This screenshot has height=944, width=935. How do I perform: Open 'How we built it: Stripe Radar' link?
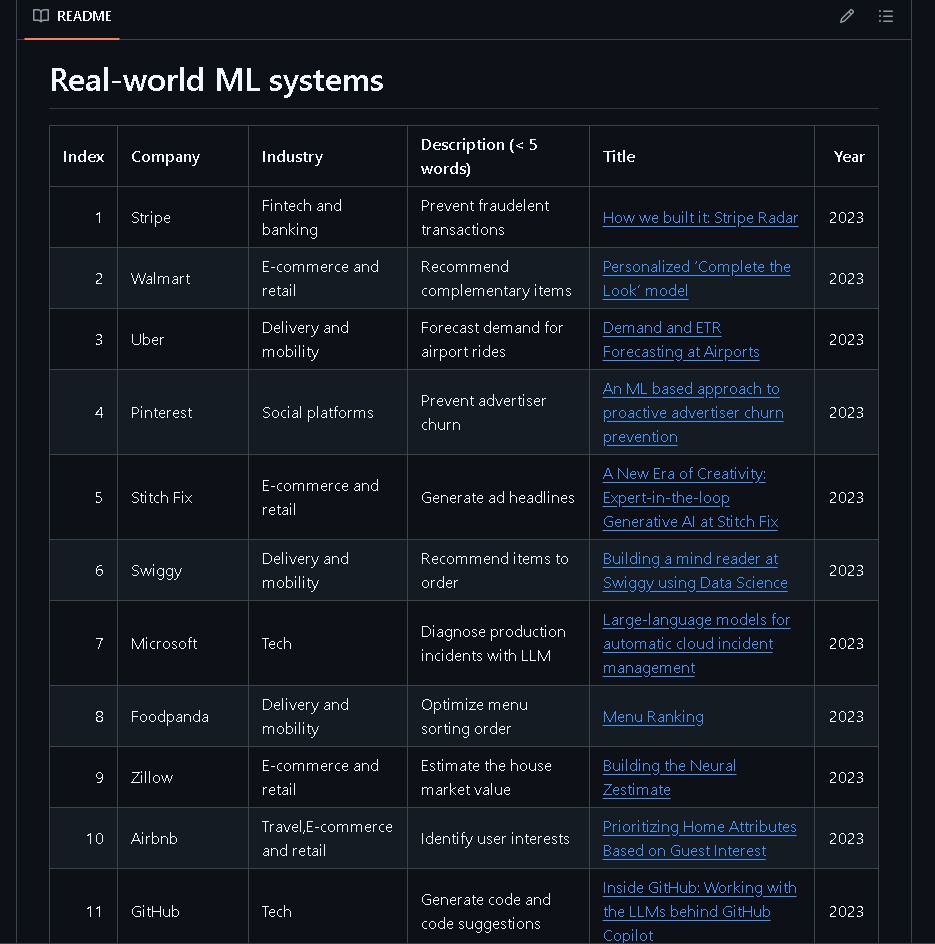tap(700, 217)
